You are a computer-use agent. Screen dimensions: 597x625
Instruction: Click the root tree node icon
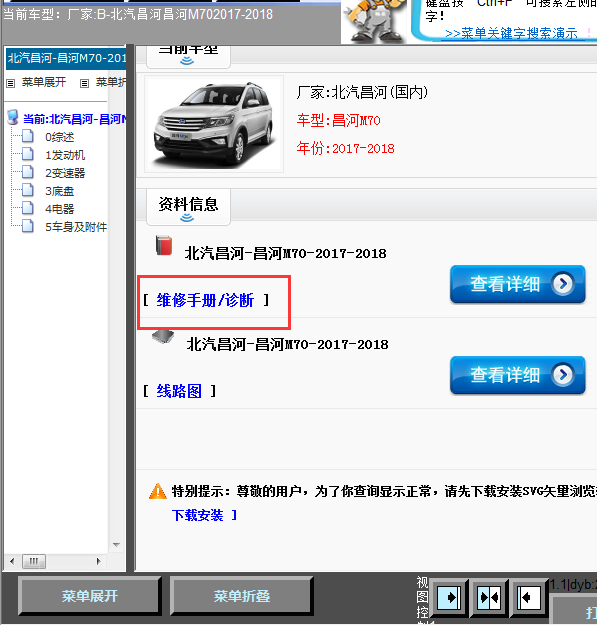[x=13, y=118]
